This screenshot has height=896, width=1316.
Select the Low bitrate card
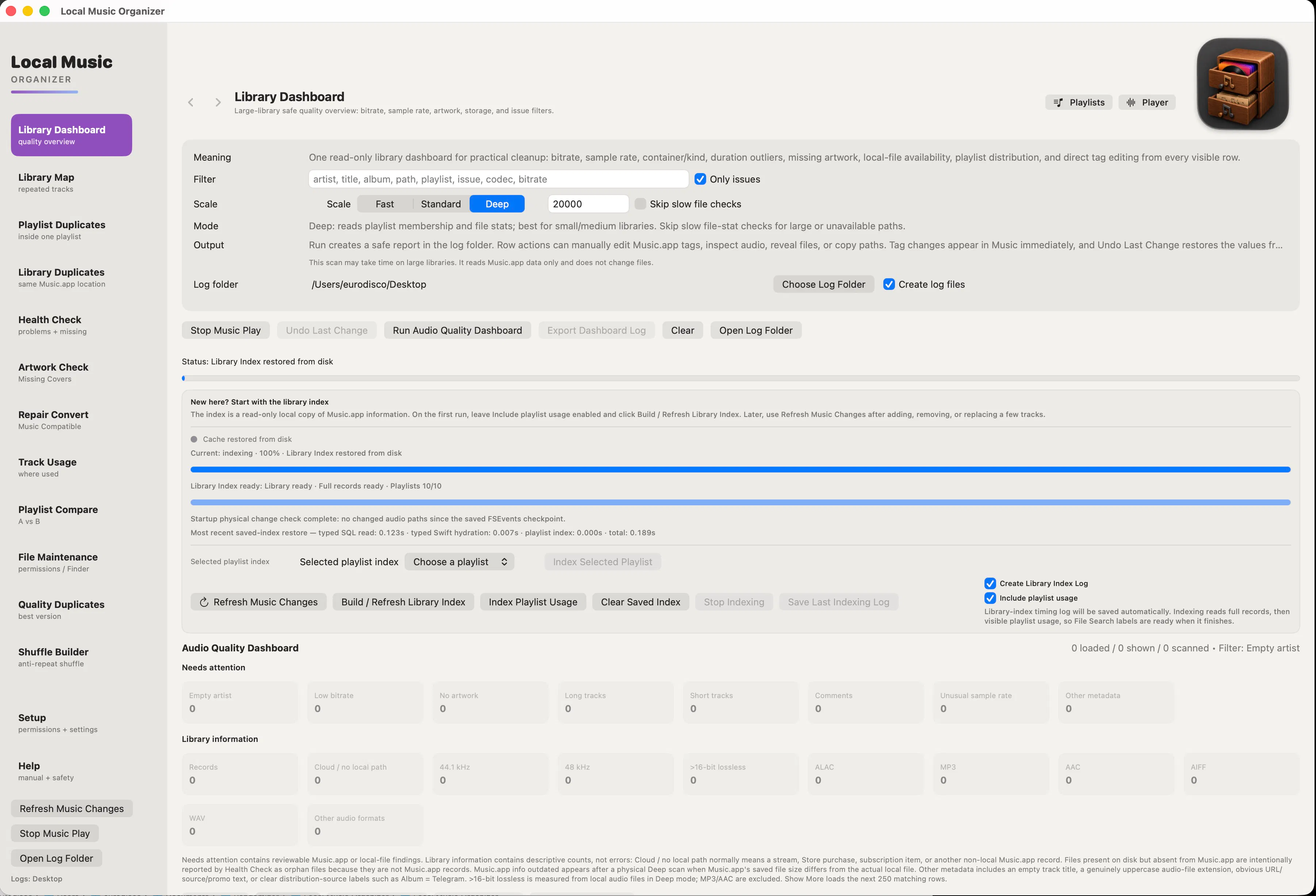click(x=365, y=702)
